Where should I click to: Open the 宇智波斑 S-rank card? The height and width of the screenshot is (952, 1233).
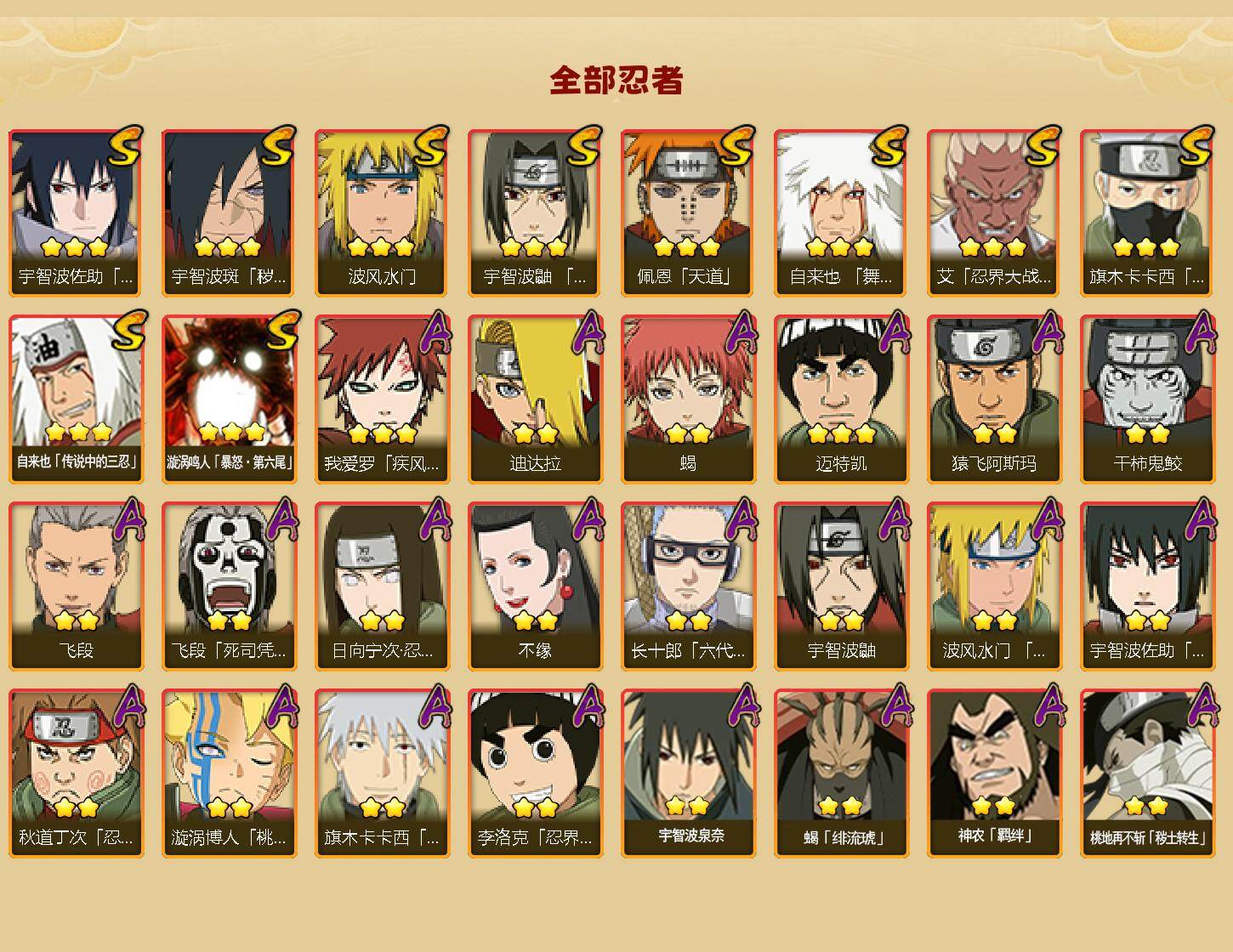point(229,212)
